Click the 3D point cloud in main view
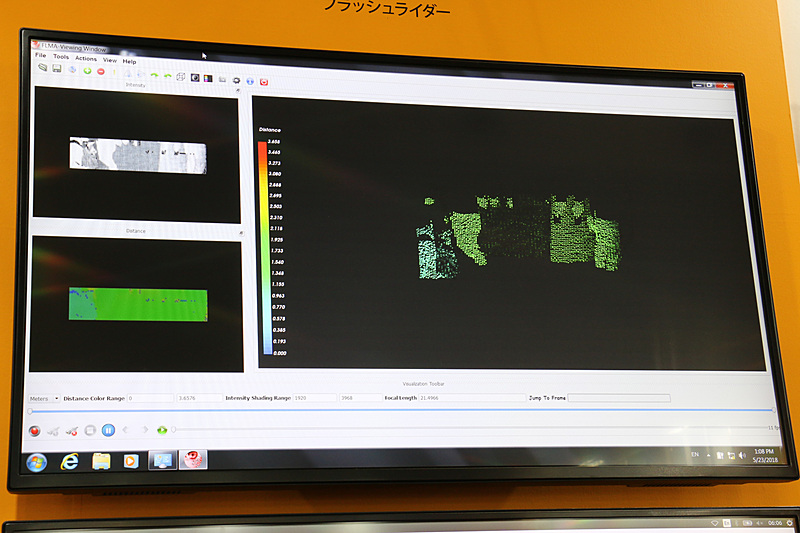This screenshot has width=800, height=533. pyautogui.click(x=518, y=236)
